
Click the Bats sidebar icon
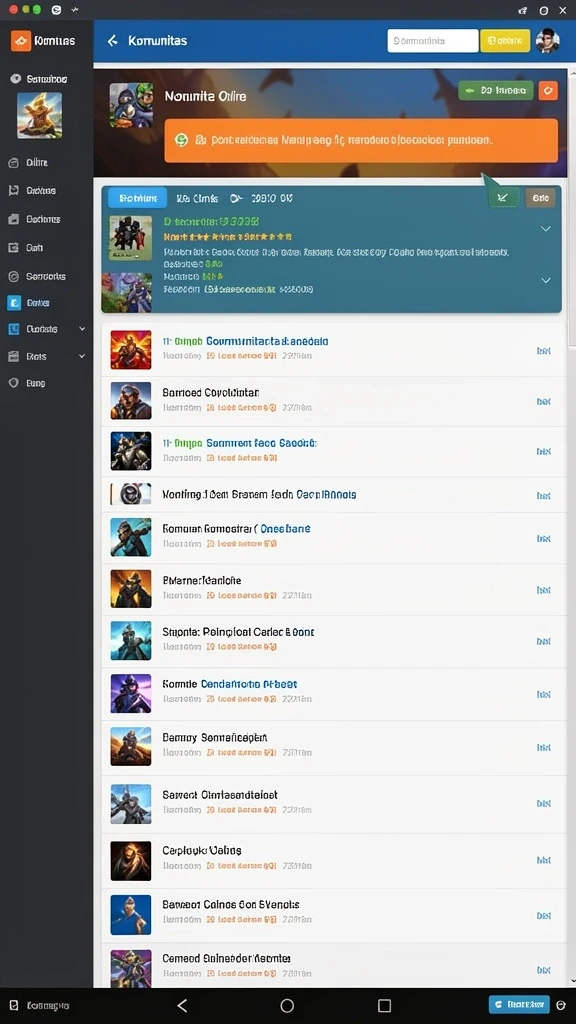[x=13, y=357]
